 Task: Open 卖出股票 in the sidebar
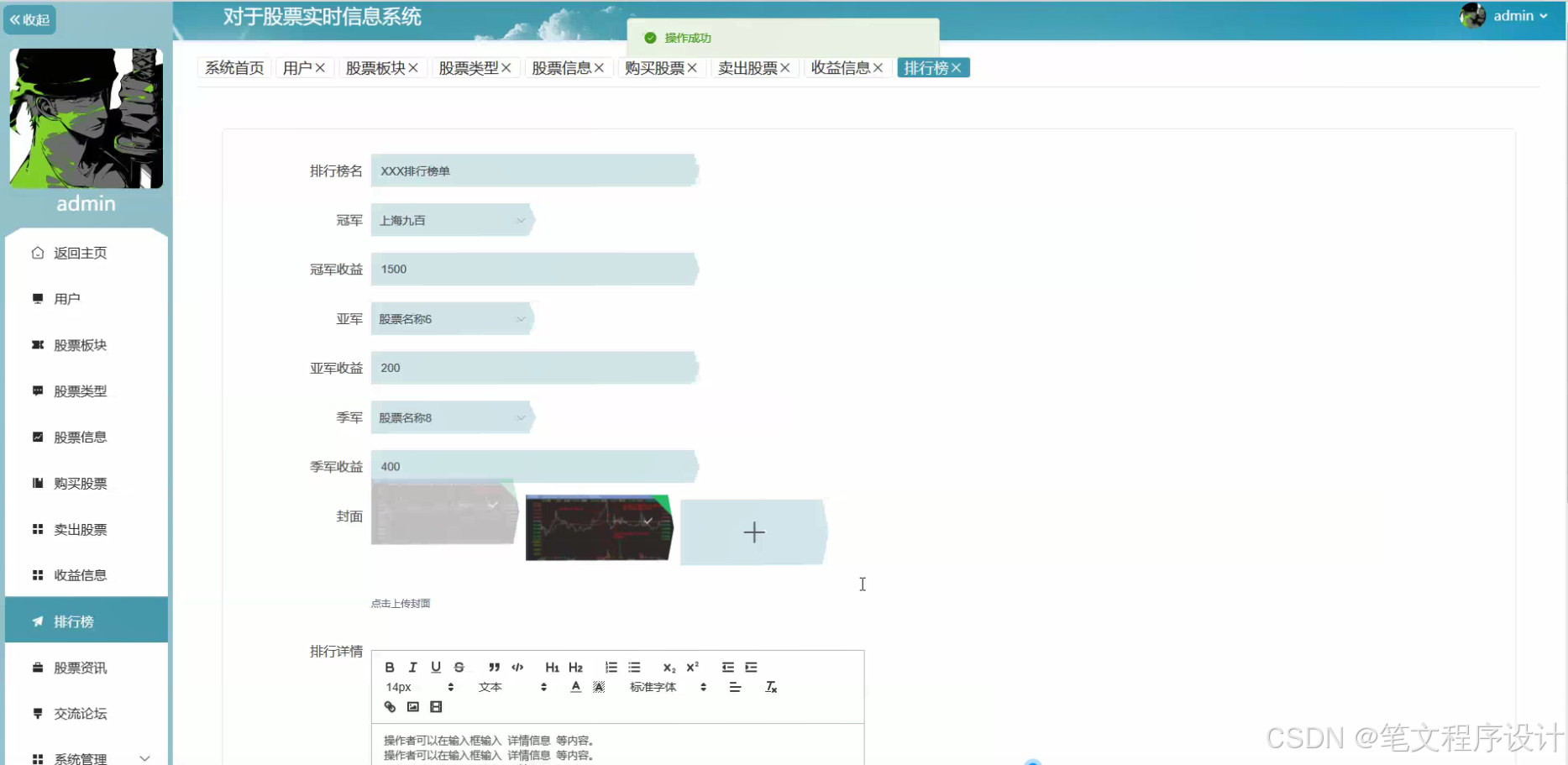point(87,530)
